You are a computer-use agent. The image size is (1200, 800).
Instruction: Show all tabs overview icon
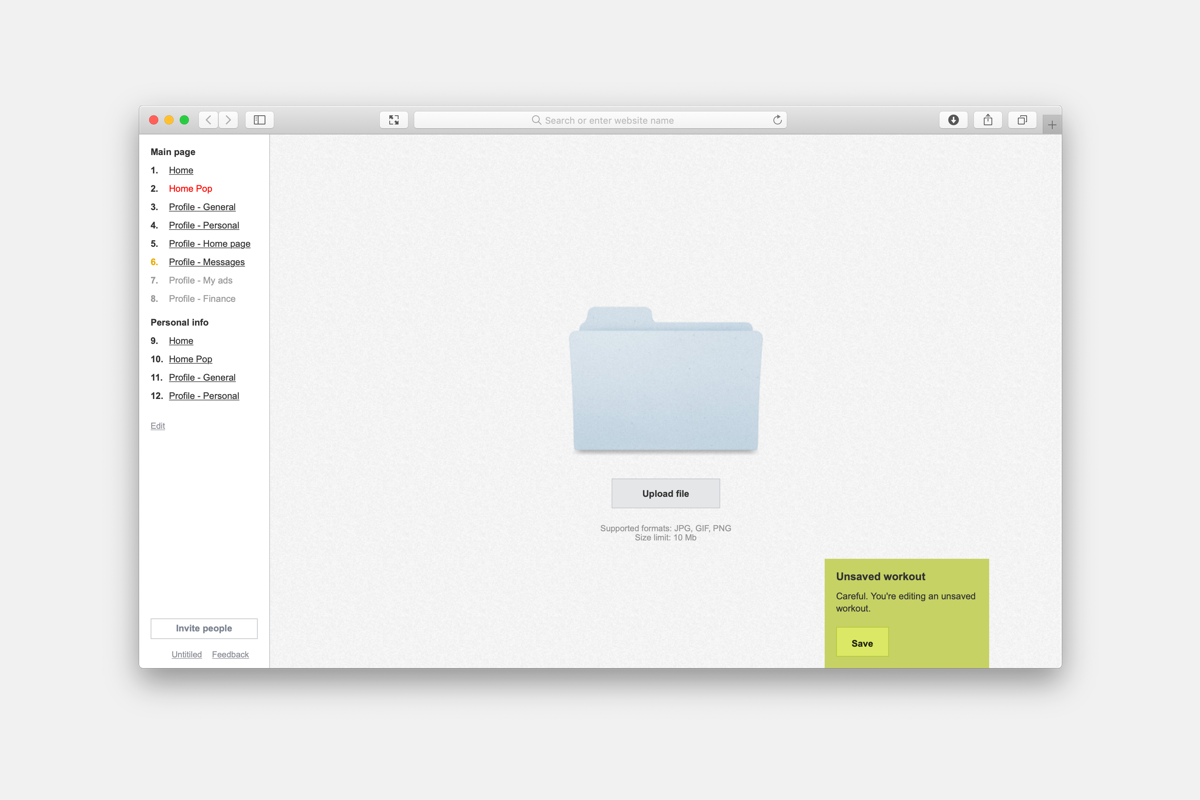pos(1022,120)
